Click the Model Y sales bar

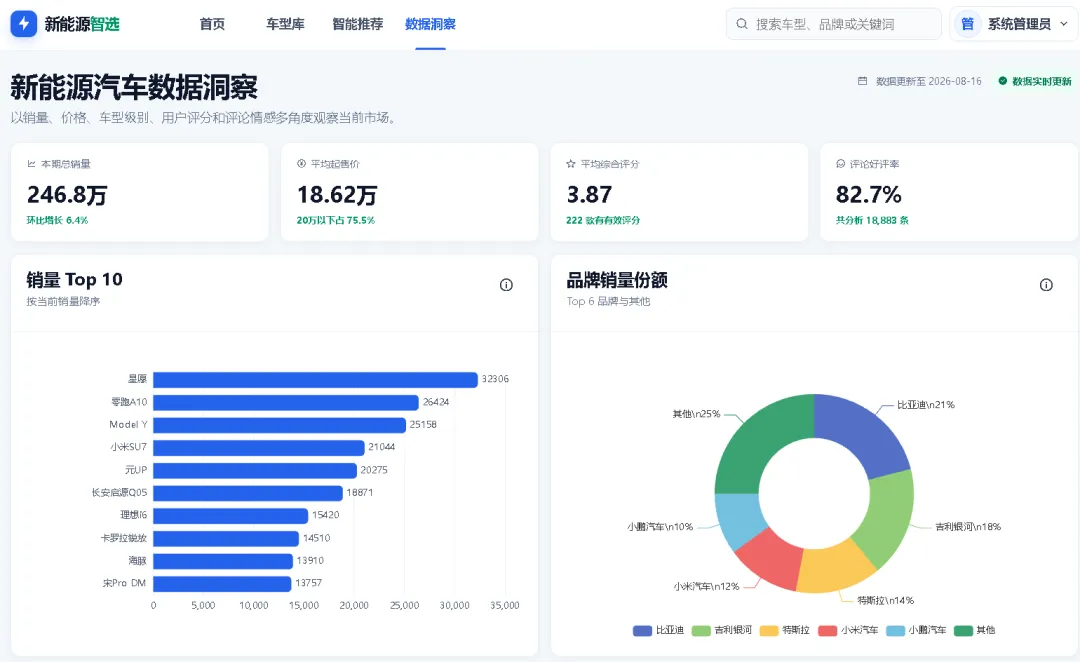[x=280, y=425]
